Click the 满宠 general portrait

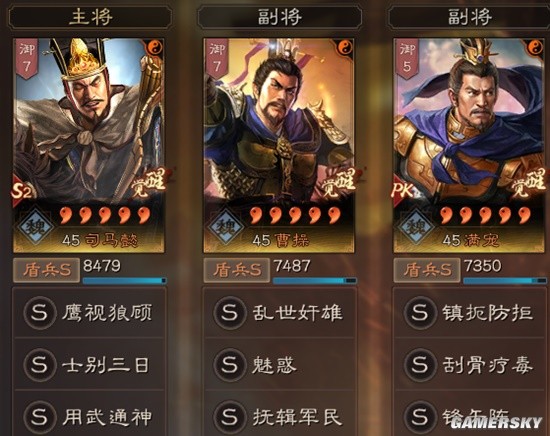(469, 146)
